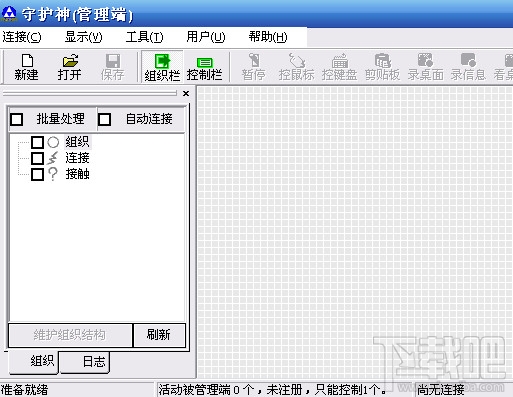Check the box next to 组织 node
The image size is (513, 397).
(37, 142)
